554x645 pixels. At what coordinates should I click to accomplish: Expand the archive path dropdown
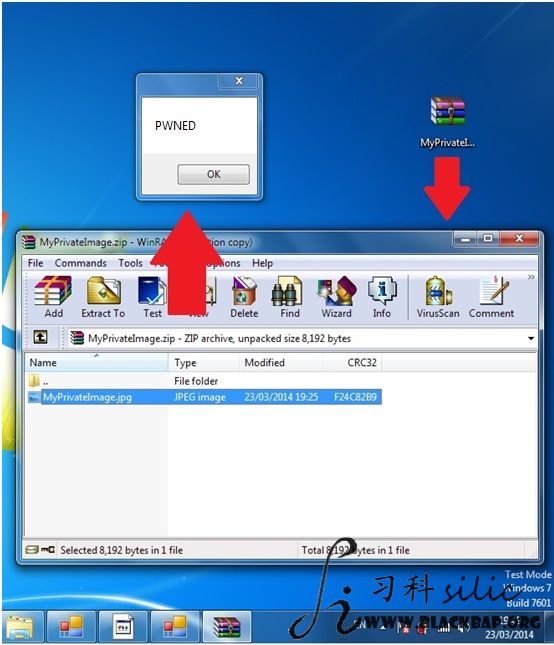(x=531, y=339)
